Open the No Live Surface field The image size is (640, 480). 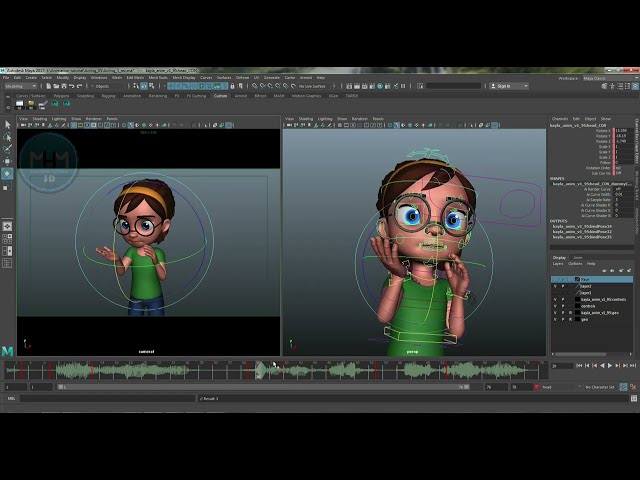(316, 86)
